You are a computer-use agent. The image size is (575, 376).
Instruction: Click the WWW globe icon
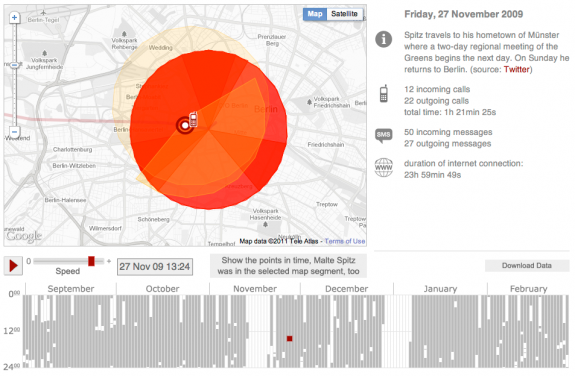[384, 168]
